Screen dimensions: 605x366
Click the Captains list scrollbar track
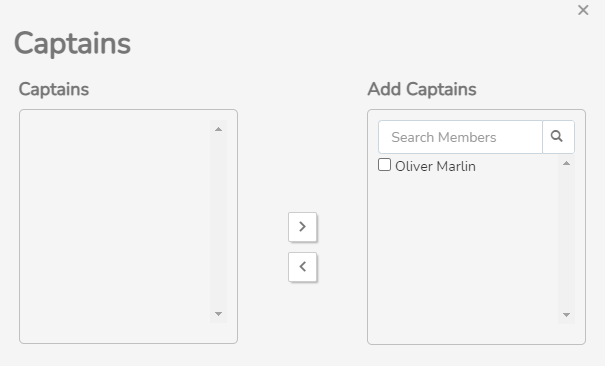218,221
